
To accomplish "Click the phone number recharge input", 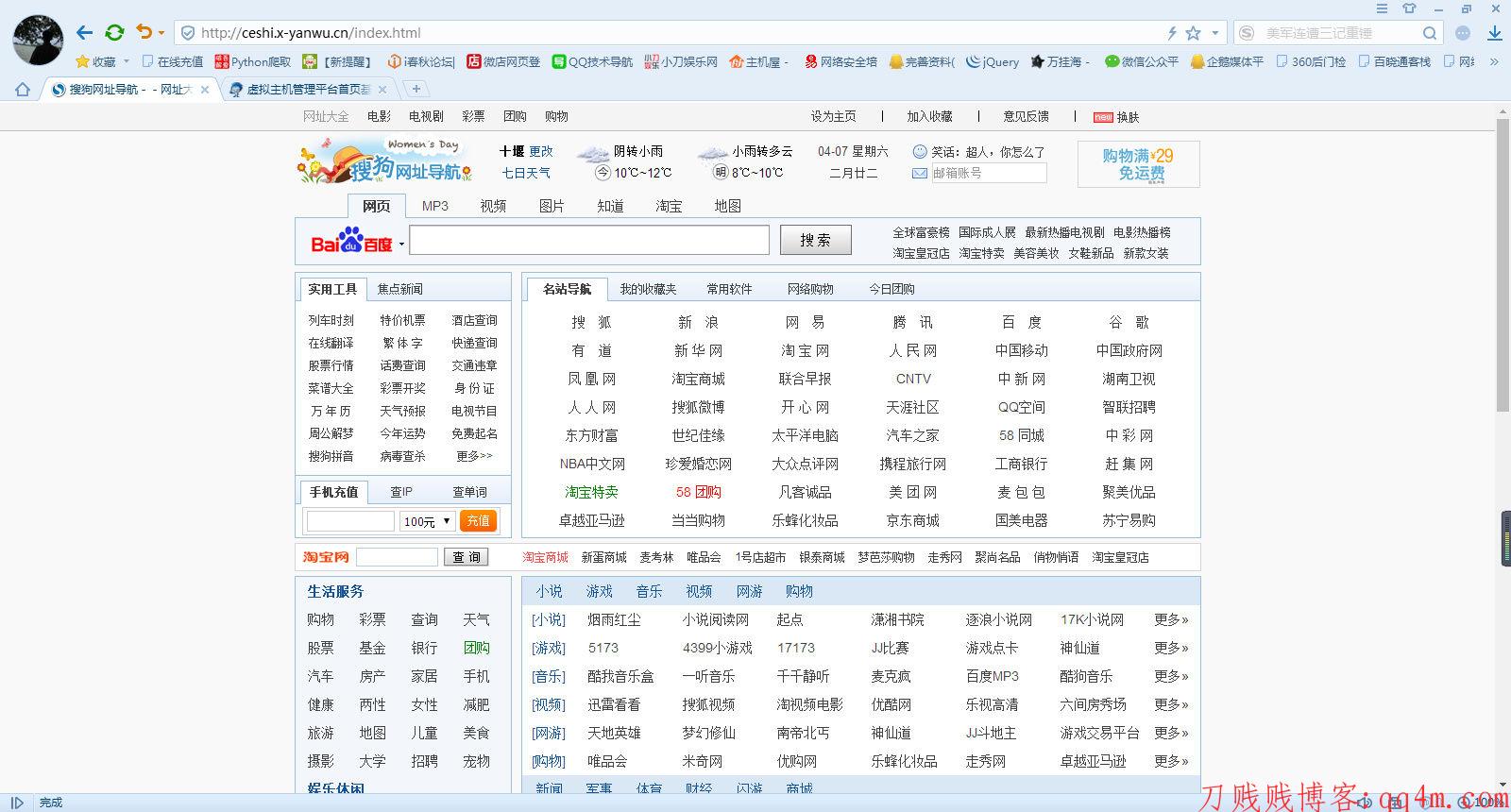I will pos(350,521).
